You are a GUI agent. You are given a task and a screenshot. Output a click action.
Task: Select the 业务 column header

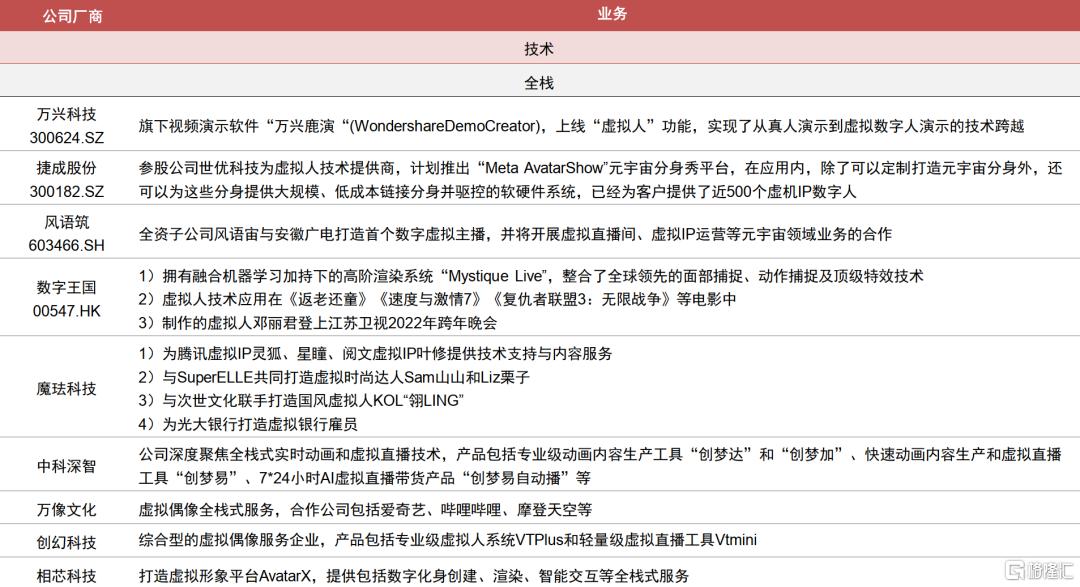[612, 14]
